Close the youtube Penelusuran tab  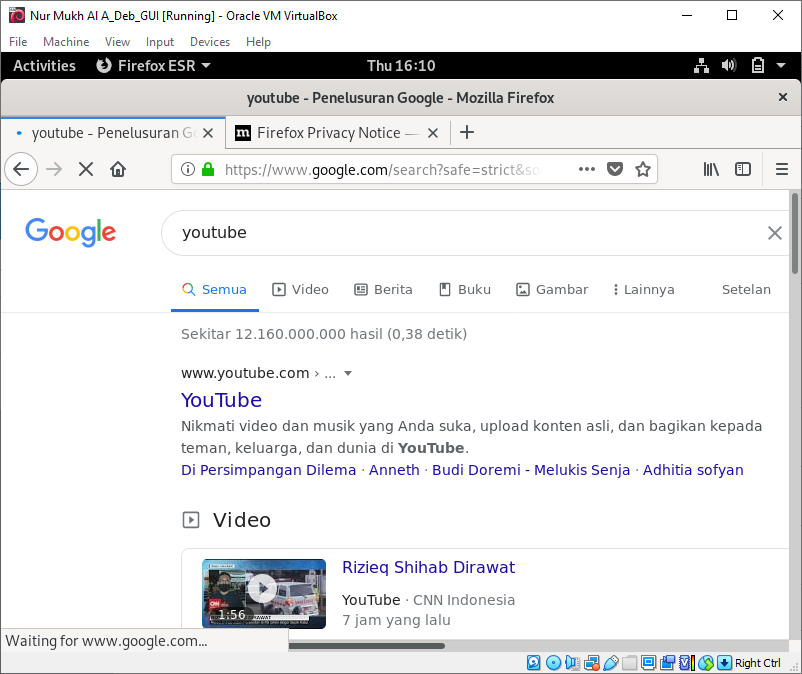[x=208, y=133]
